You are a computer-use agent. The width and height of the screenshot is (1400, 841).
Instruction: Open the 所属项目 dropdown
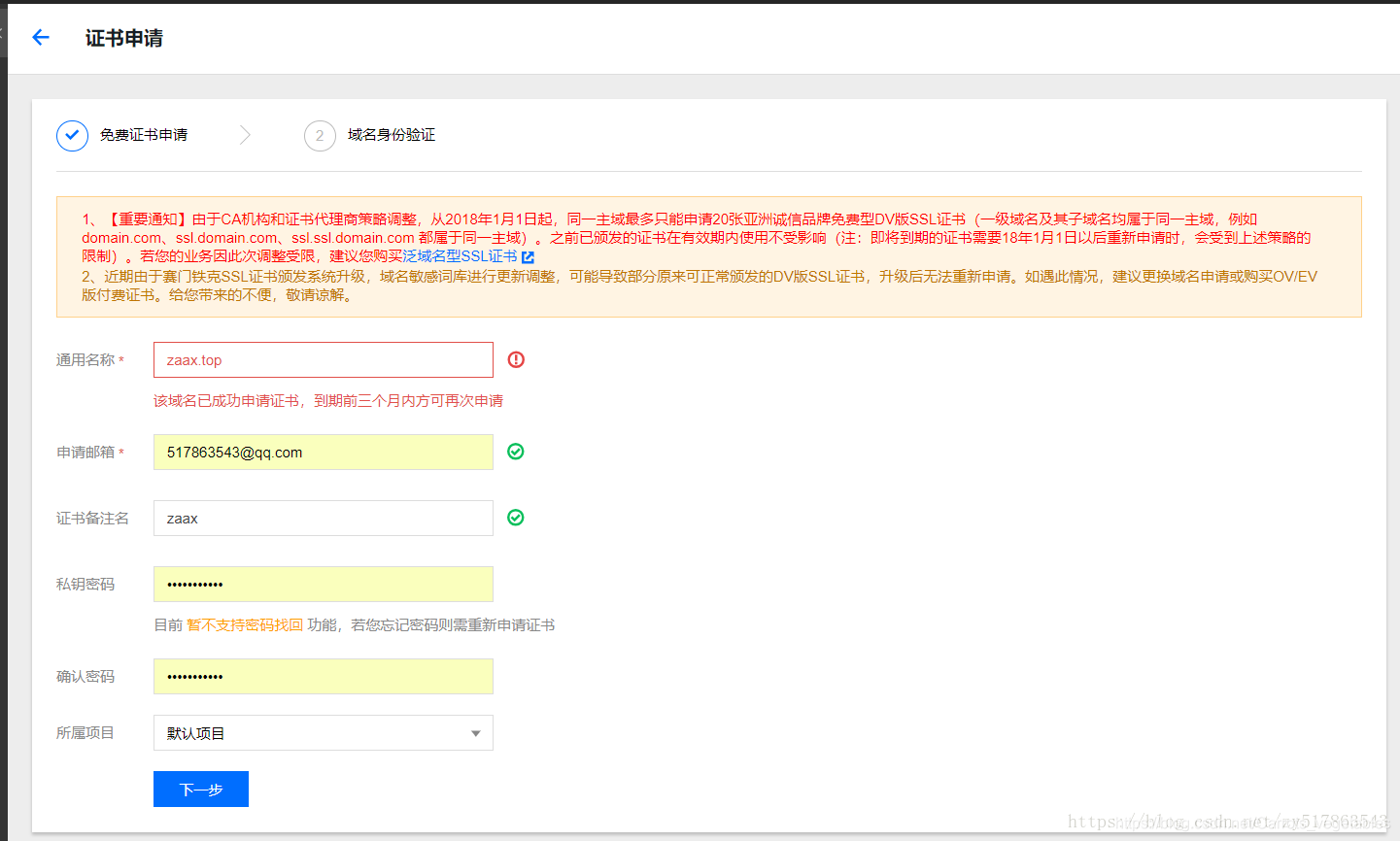coord(324,733)
